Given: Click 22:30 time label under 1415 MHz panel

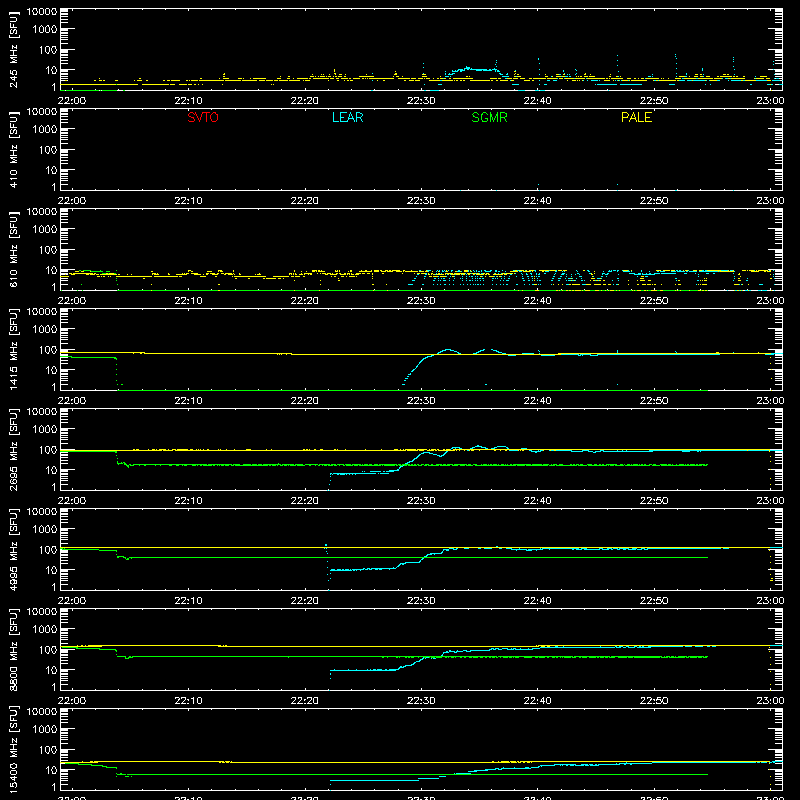Looking at the screenshot, I should [421, 401].
